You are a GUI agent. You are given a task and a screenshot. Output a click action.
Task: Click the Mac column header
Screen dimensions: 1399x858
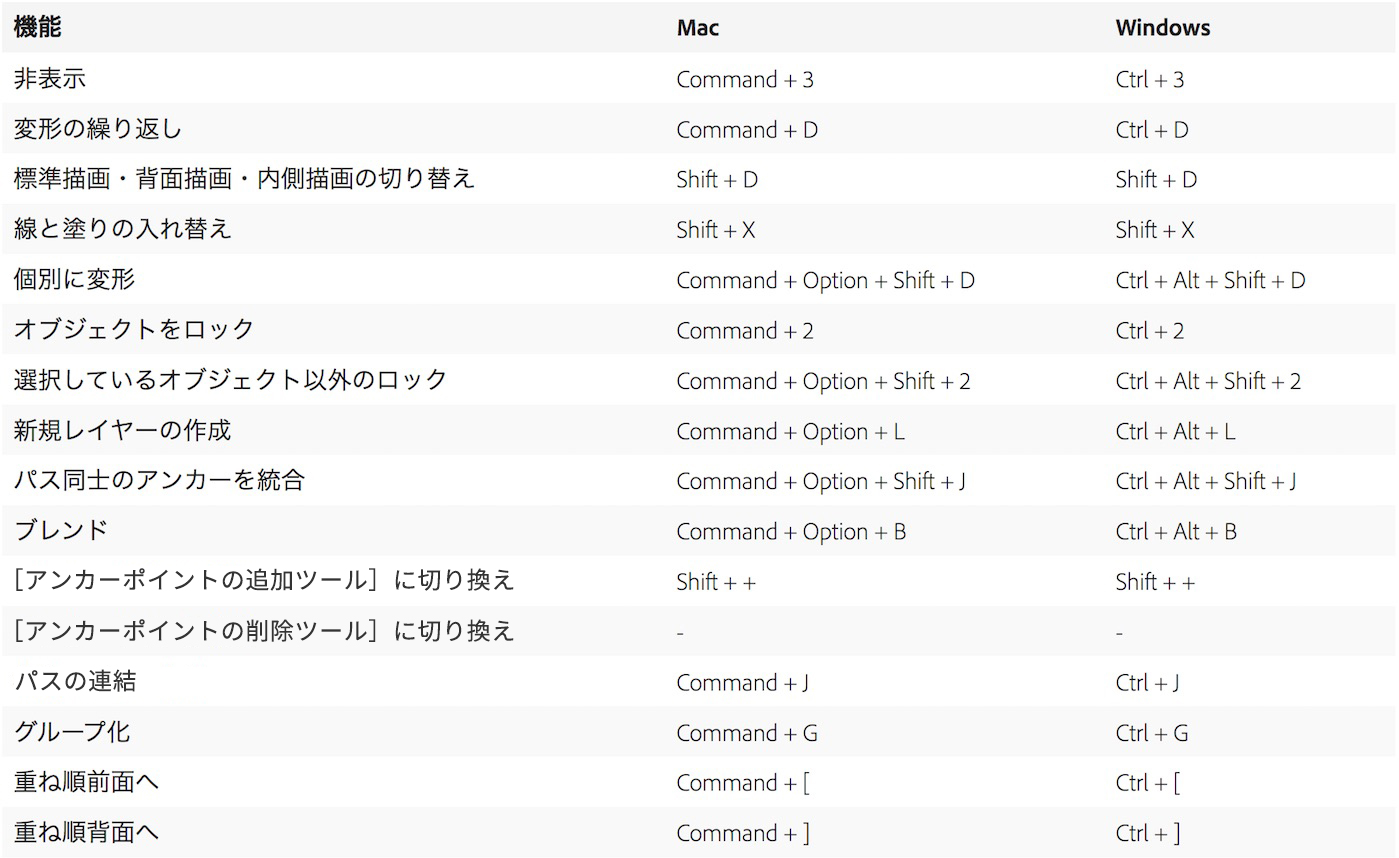coord(698,28)
